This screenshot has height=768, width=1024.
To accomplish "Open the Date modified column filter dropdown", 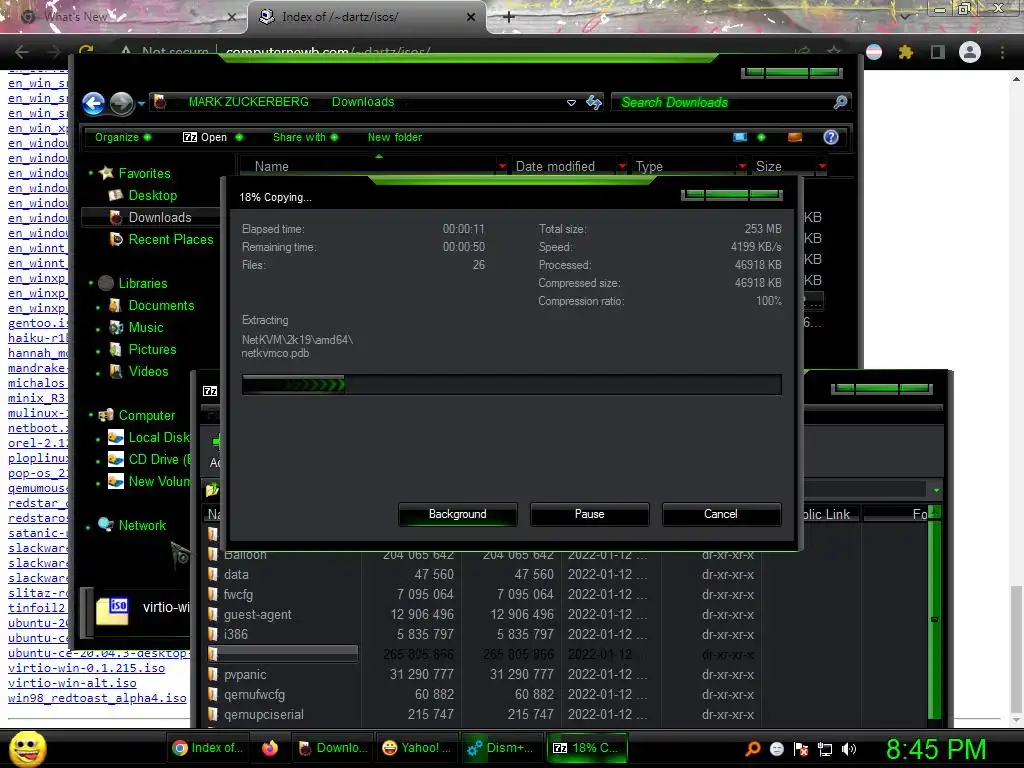I will 622,167.
